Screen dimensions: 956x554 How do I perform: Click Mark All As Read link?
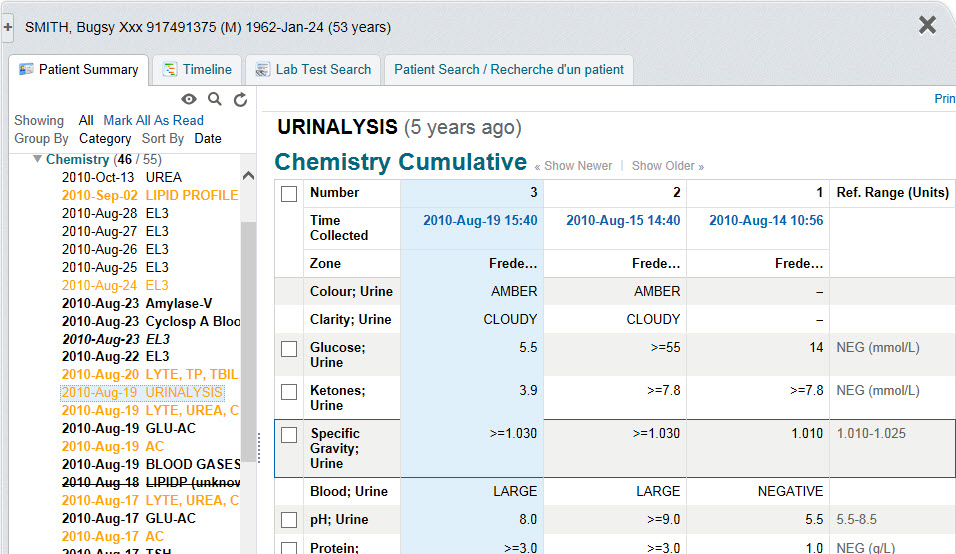coord(154,121)
